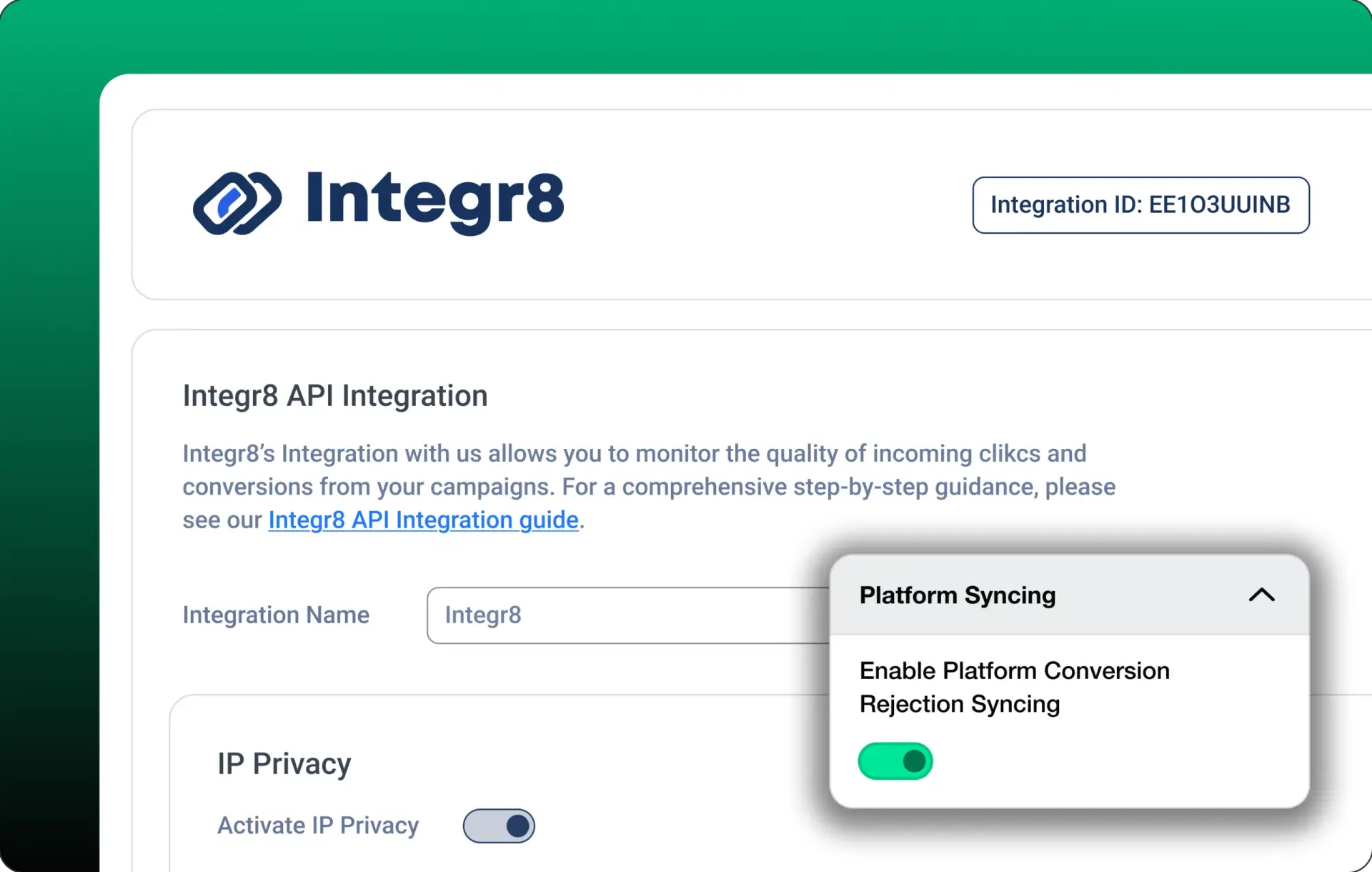Click the green syncing toggle knob

pyautogui.click(x=913, y=760)
